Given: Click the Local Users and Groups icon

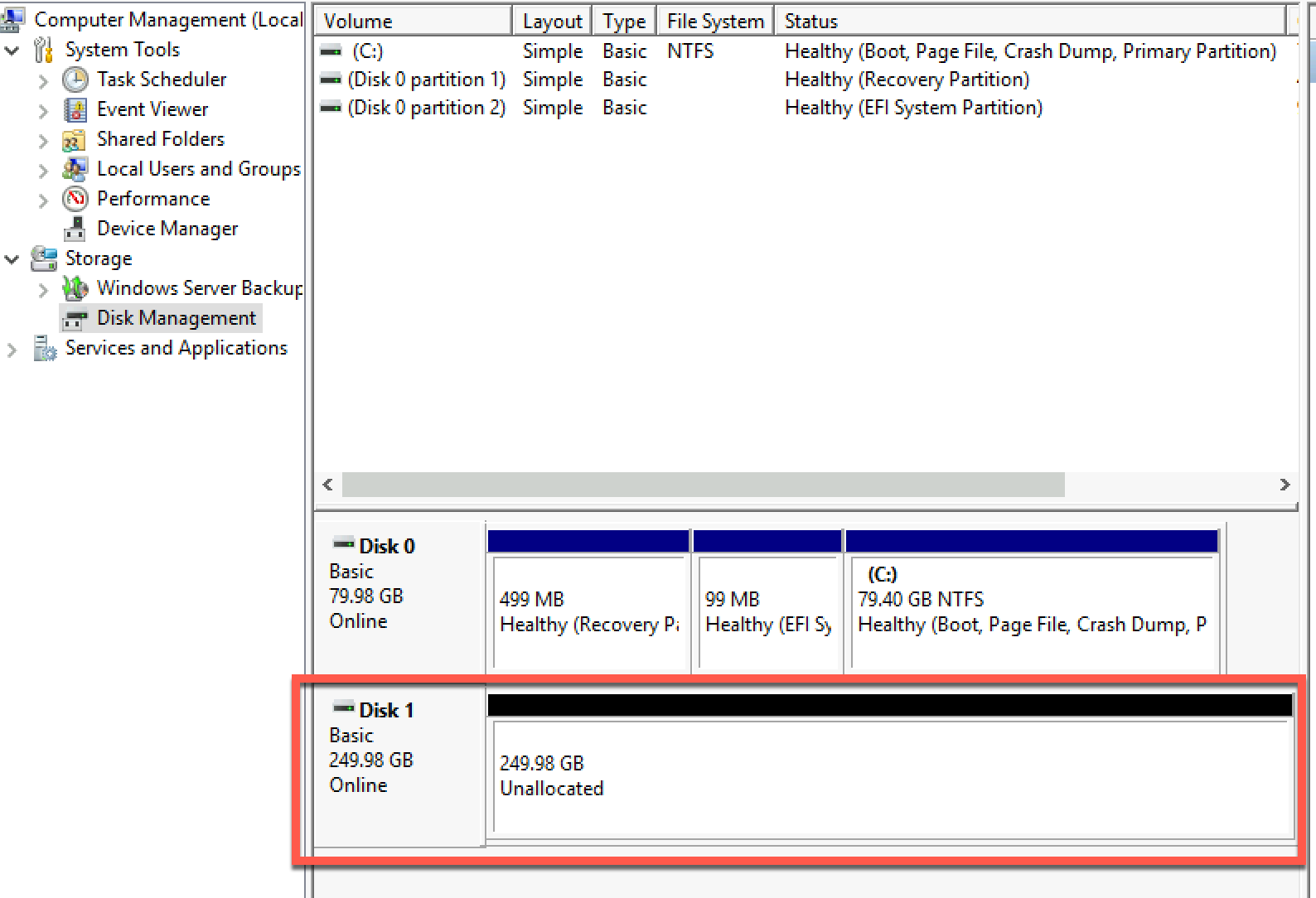Looking at the screenshot, I should 75,169.
